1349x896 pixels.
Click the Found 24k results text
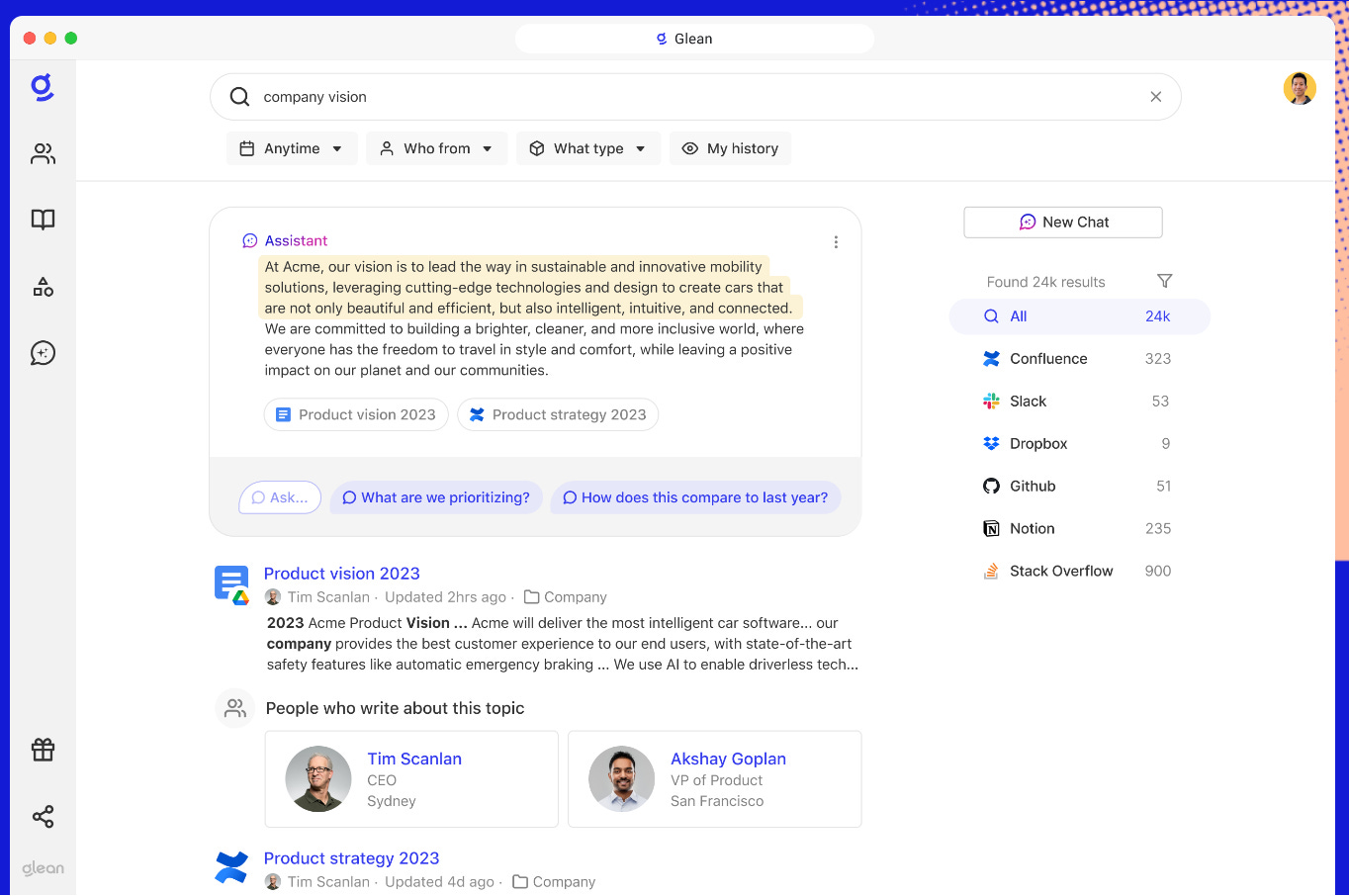(x=1045, y=282)
